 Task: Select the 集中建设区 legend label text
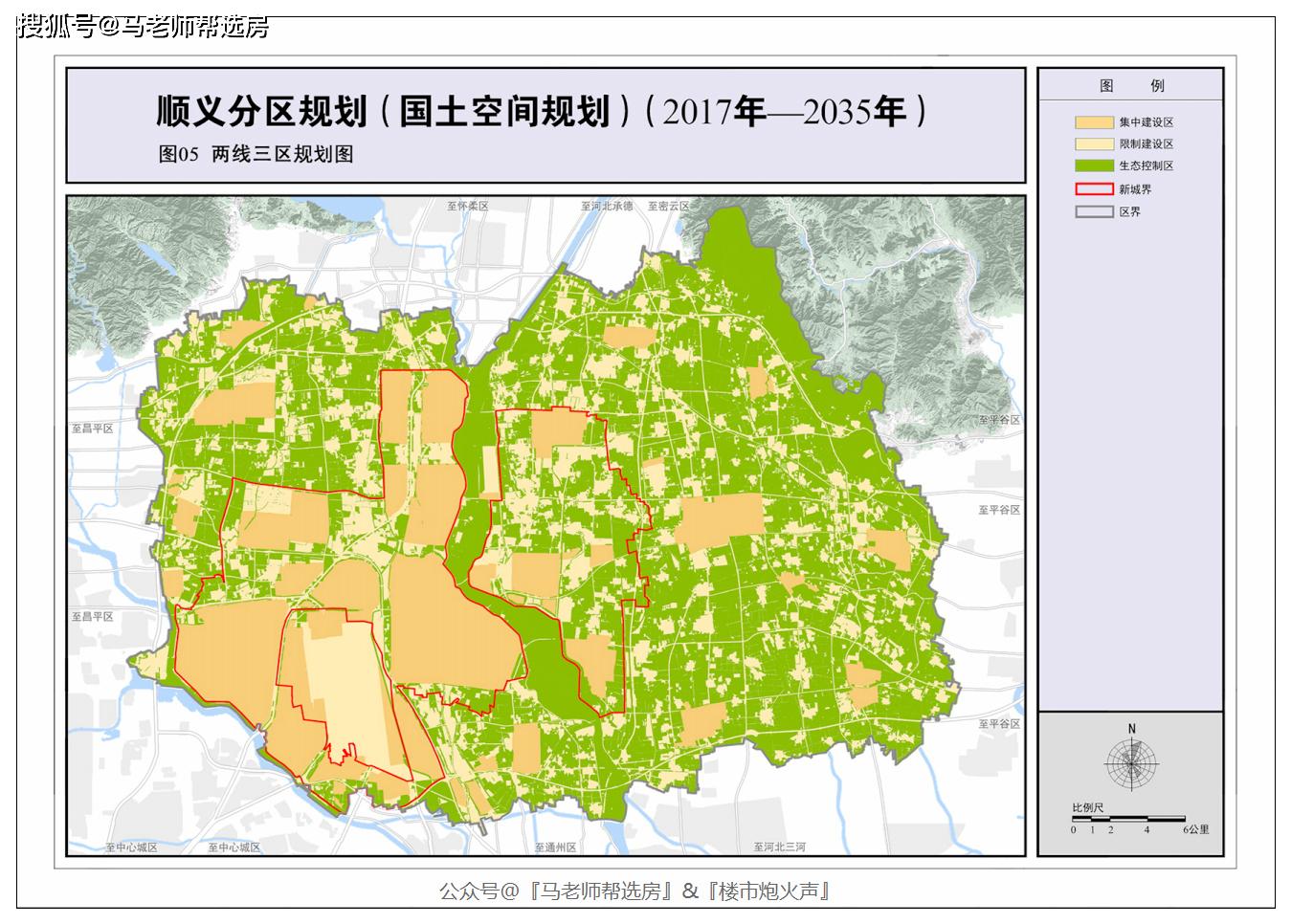coord(1146,122)
